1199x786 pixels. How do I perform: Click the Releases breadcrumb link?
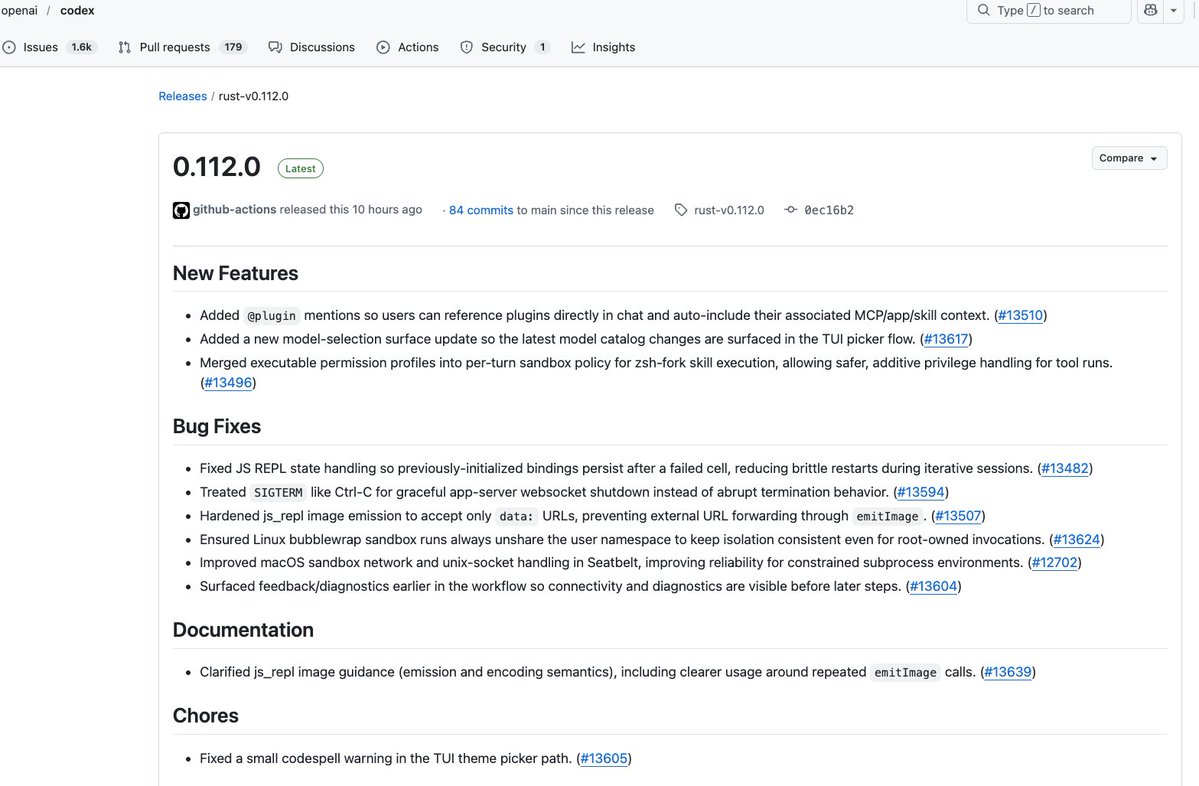point(183,96)
